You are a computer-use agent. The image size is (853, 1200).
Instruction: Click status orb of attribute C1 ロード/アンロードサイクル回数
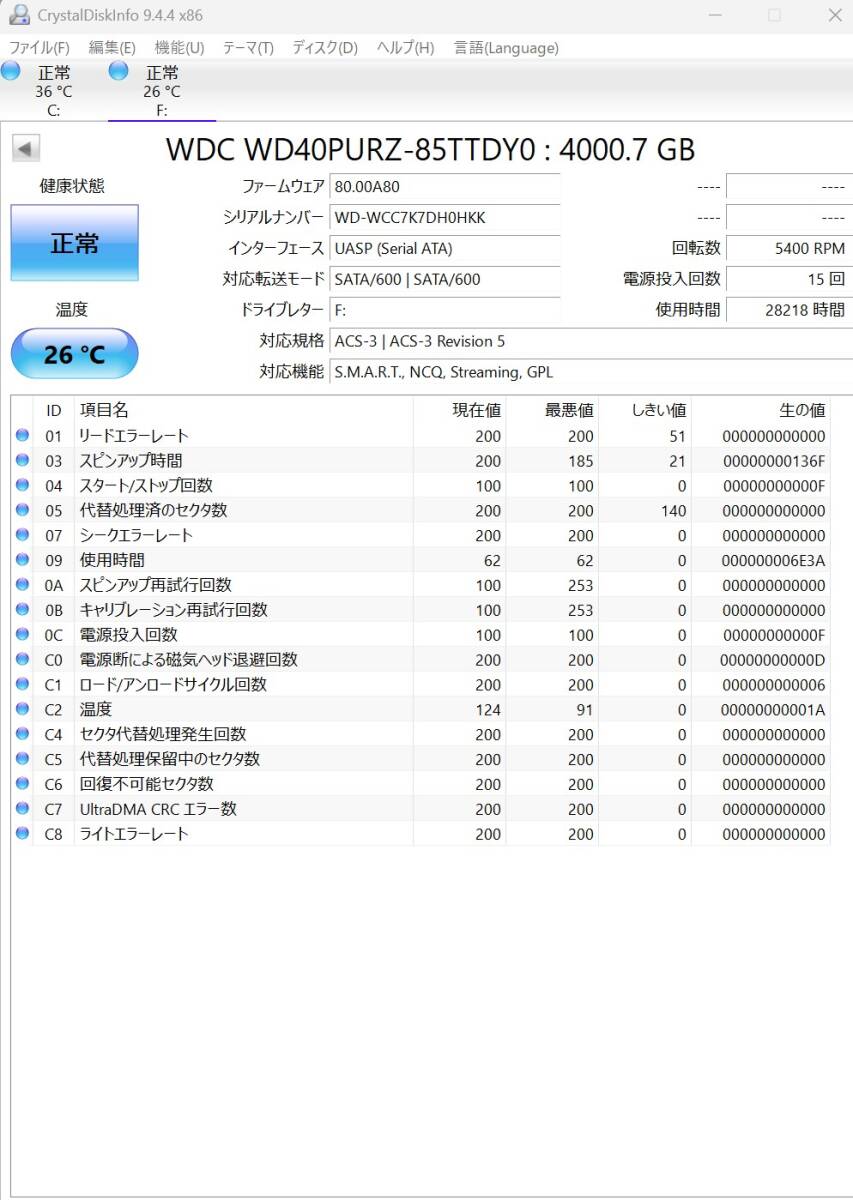point(22,684)
